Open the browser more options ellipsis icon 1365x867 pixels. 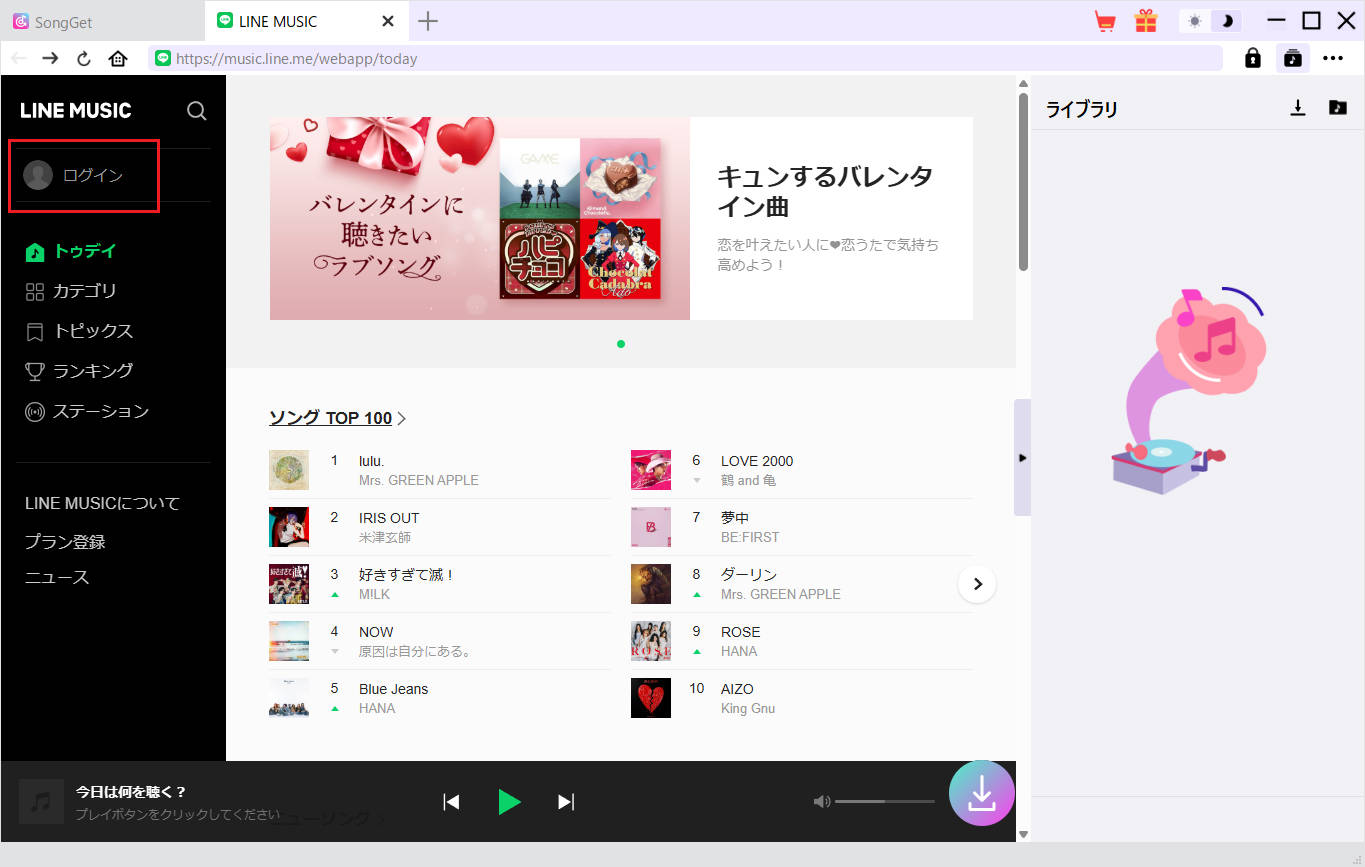[x=1334, y=58]
